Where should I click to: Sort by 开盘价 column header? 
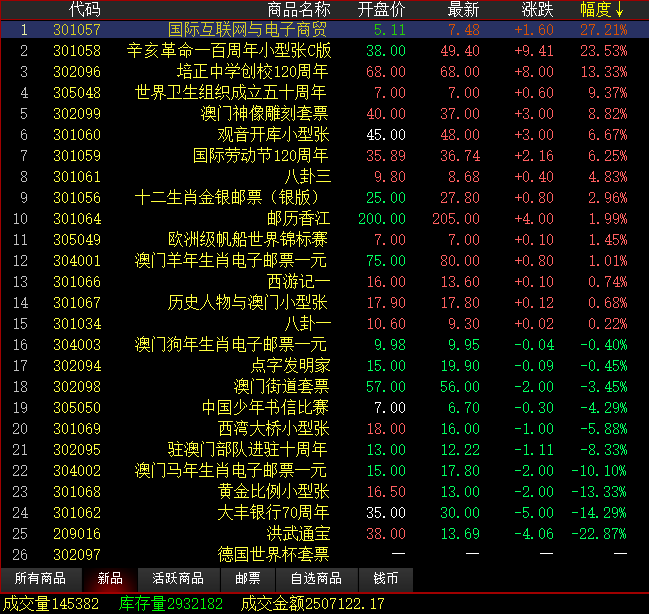(381, 9)
